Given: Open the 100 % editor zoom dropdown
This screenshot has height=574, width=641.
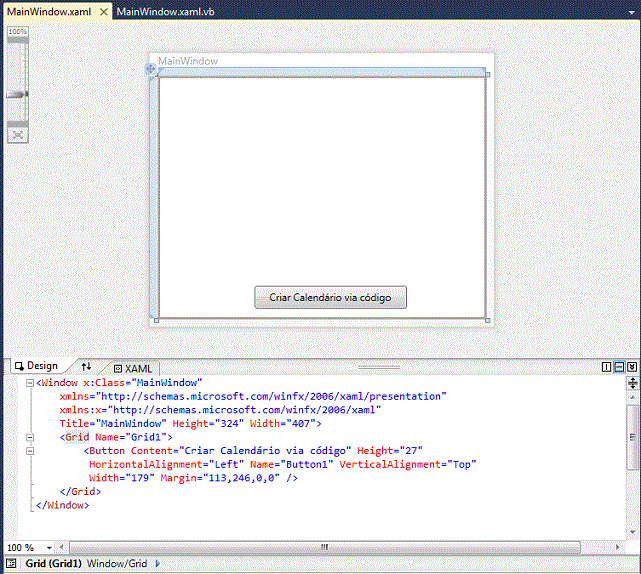Looking at the screenshot, I should 49,547.
